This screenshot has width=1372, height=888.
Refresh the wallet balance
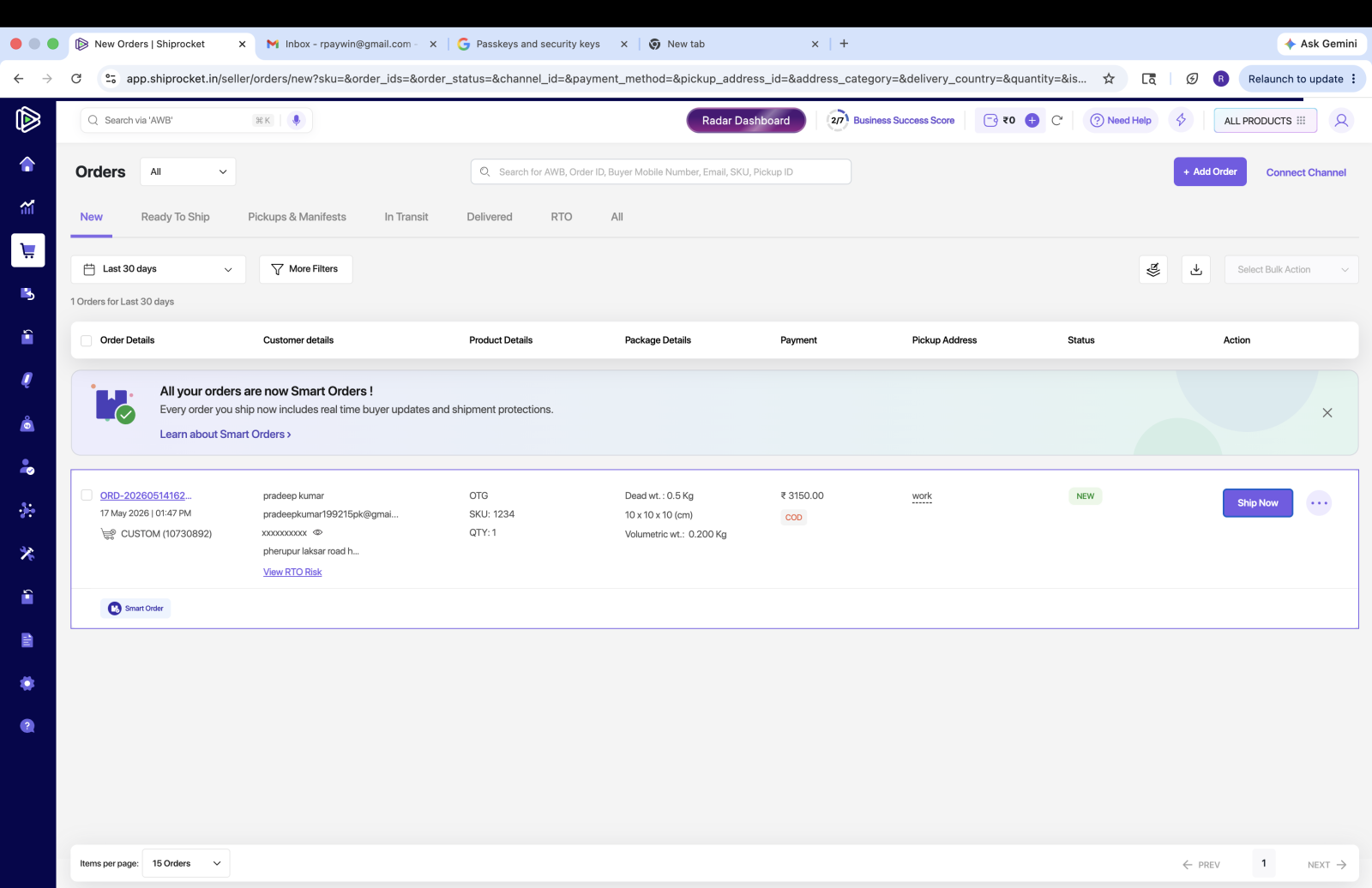coord(1056,120)
